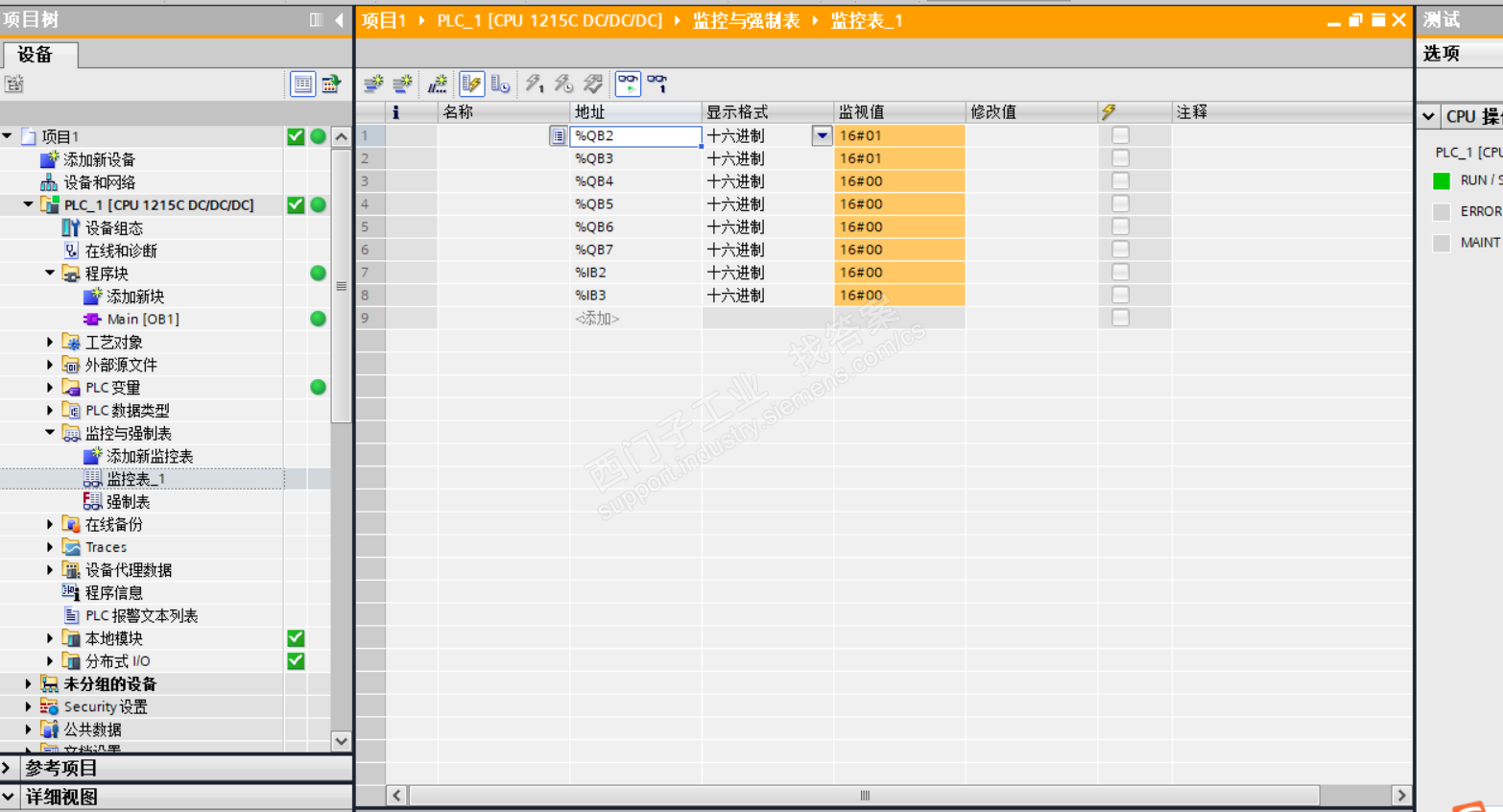Click the 名称 column header

(504, 112)
